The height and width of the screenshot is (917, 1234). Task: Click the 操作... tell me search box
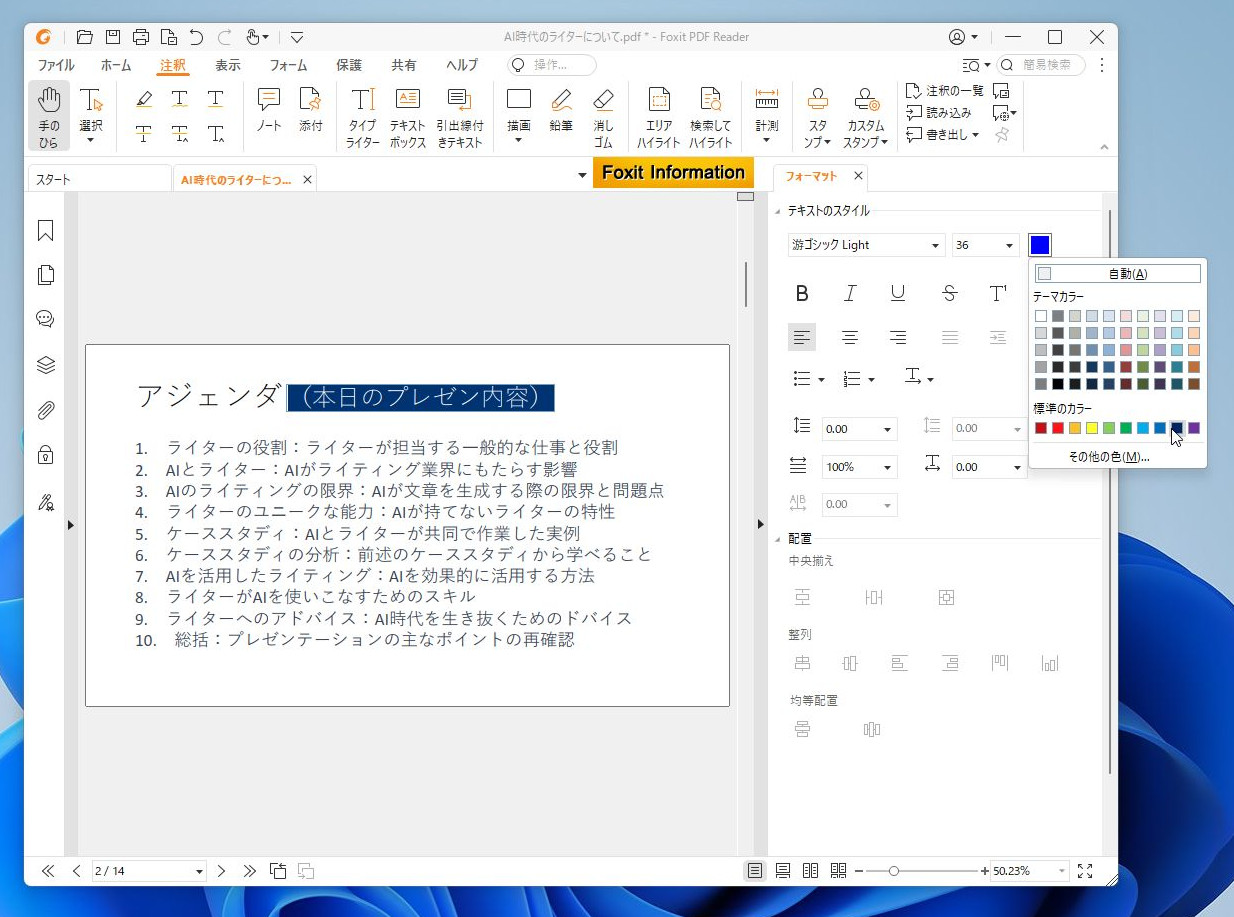[552, 65]
